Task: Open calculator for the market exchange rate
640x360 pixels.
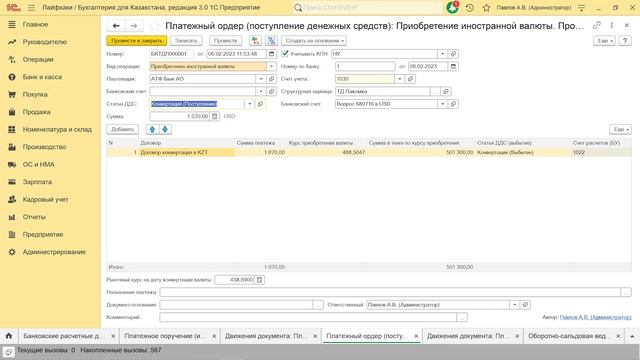Action: click(259, 280)
